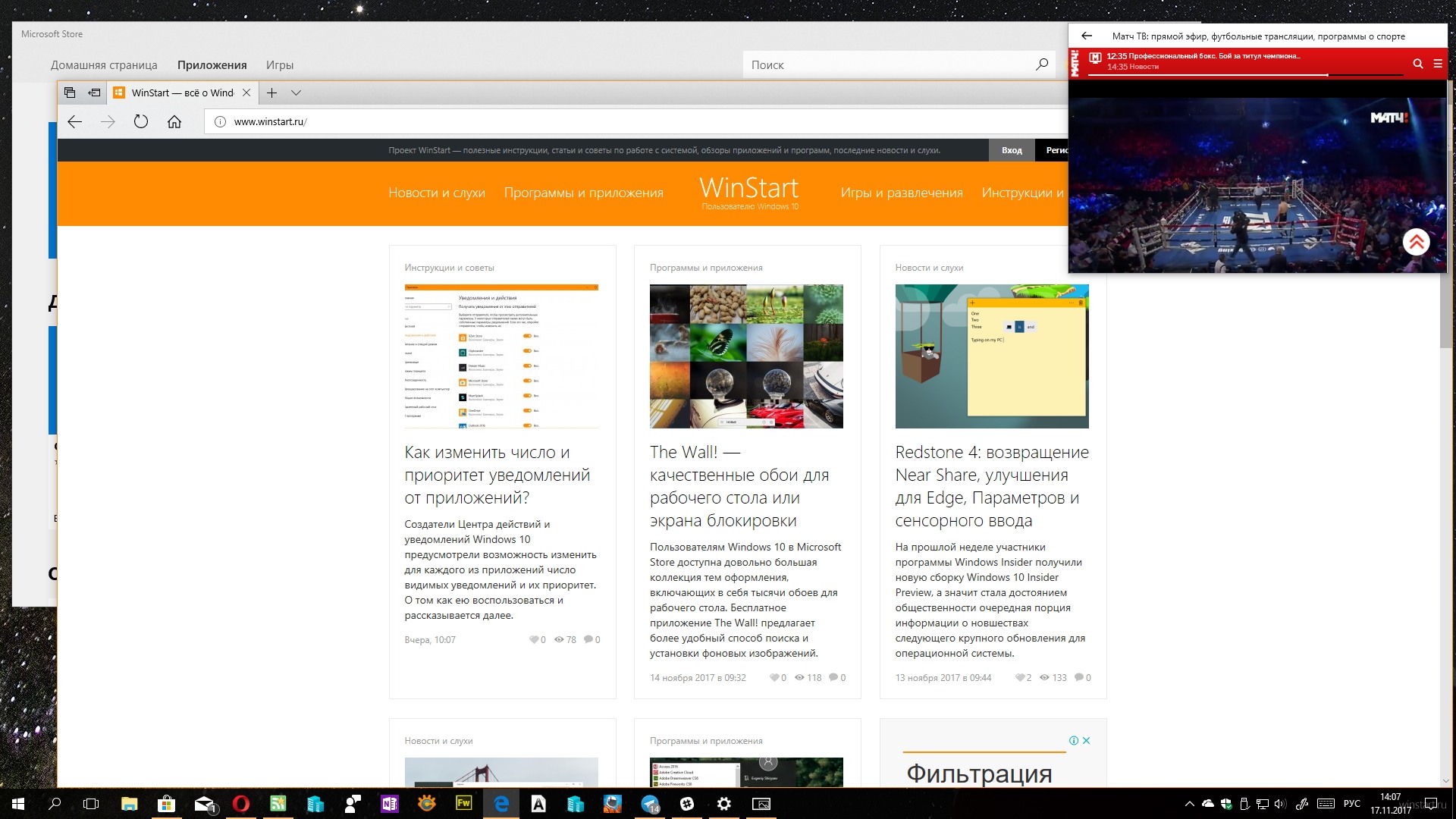Viewport: 1456px width, 819px height.
Task: Open Windows taskbar search
Action: point(55,804)
